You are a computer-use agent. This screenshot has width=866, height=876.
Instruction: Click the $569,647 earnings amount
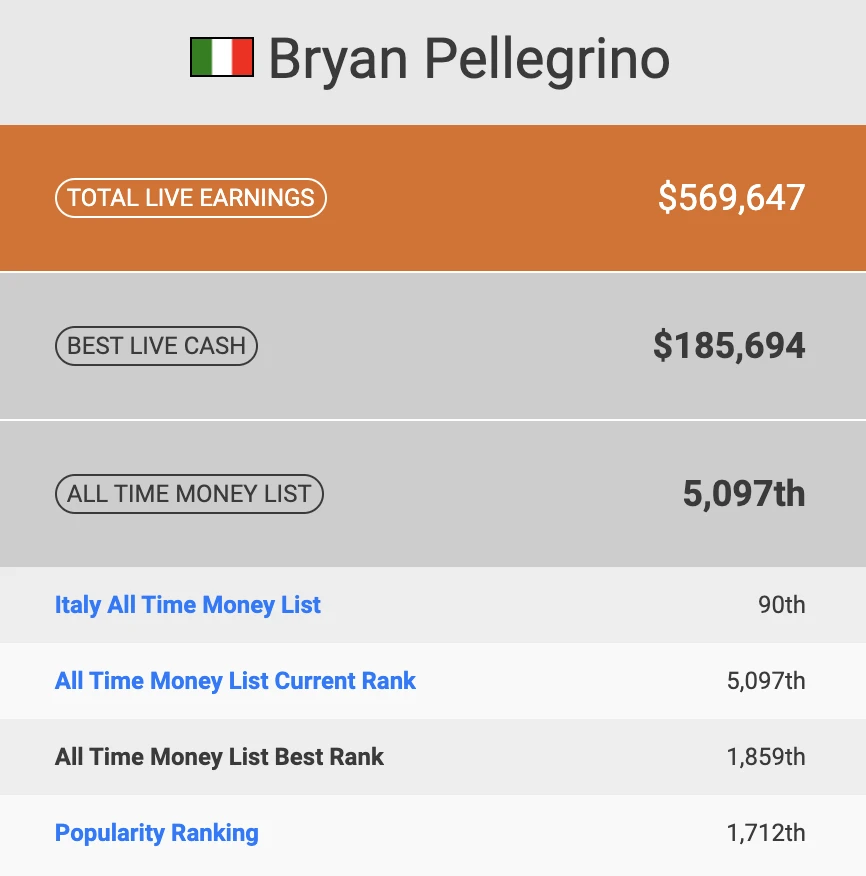coord(731,198)
